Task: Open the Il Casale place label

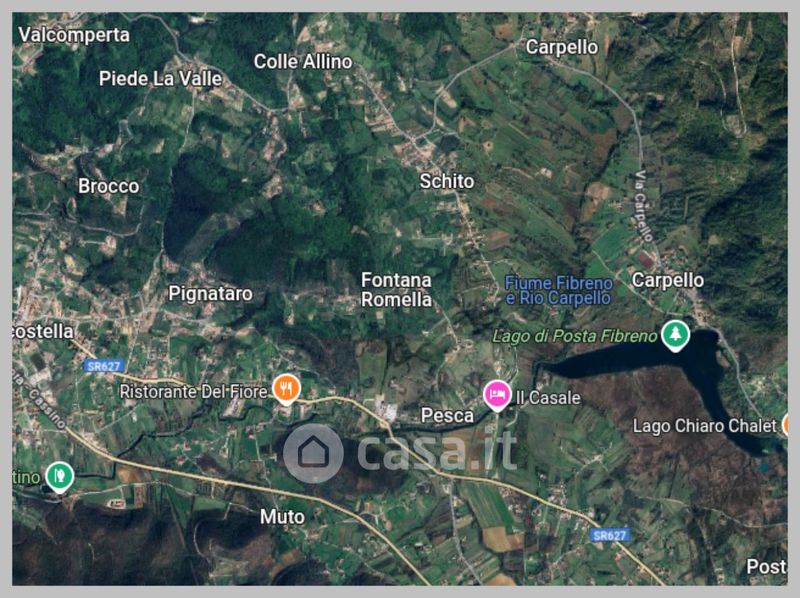Action: click(548, 398)
